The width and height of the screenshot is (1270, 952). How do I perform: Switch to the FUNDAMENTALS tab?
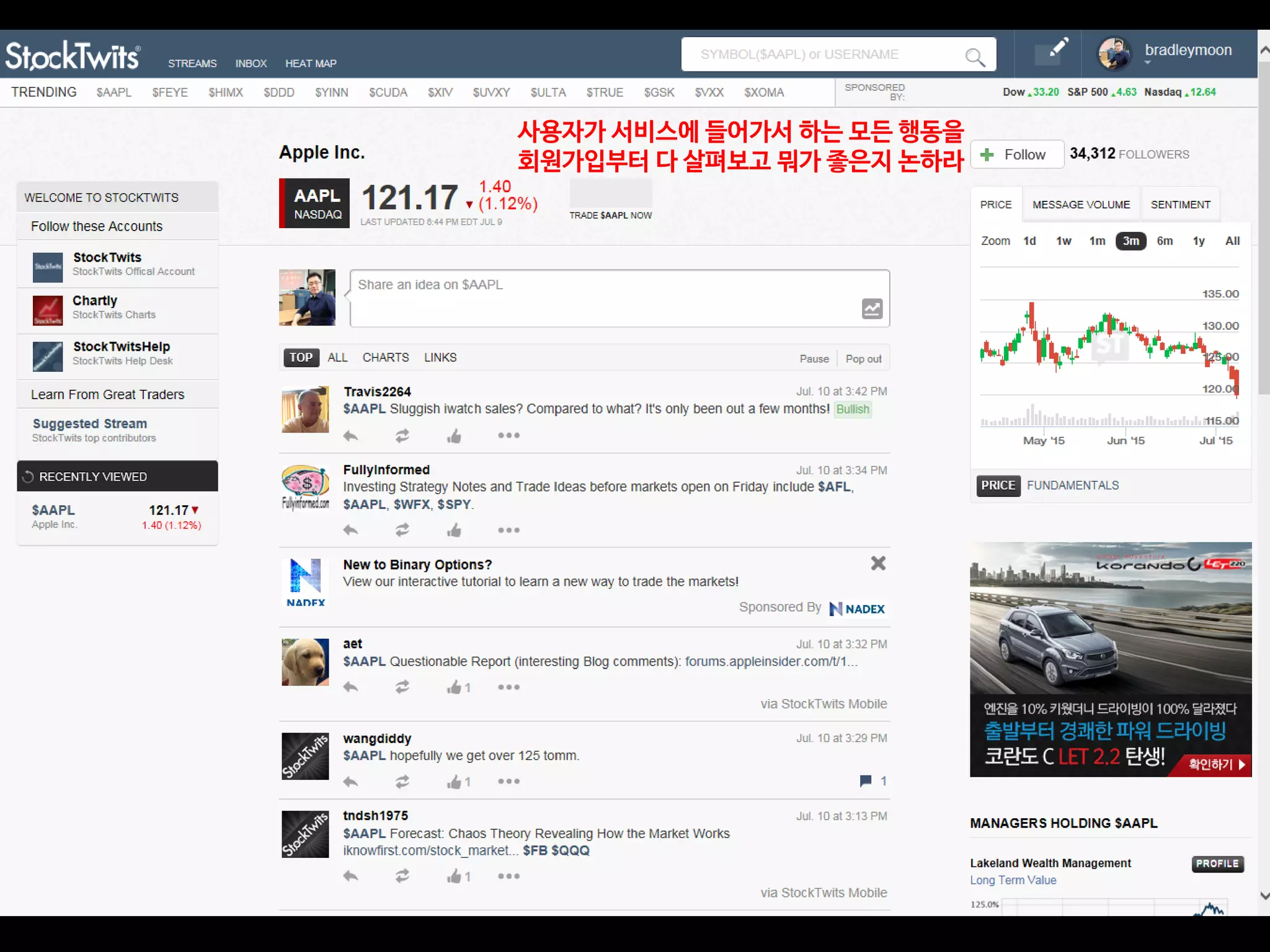[x=1073, y=485]
